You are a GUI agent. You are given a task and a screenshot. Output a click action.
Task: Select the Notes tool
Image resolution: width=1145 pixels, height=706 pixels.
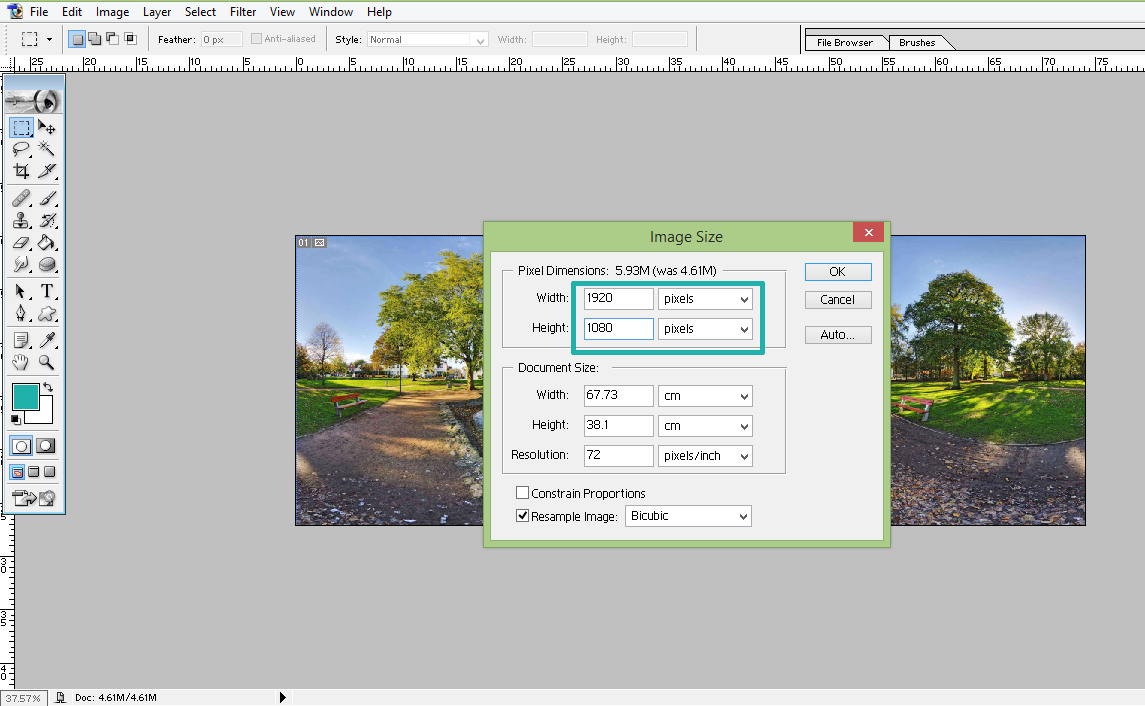(21, 340)
